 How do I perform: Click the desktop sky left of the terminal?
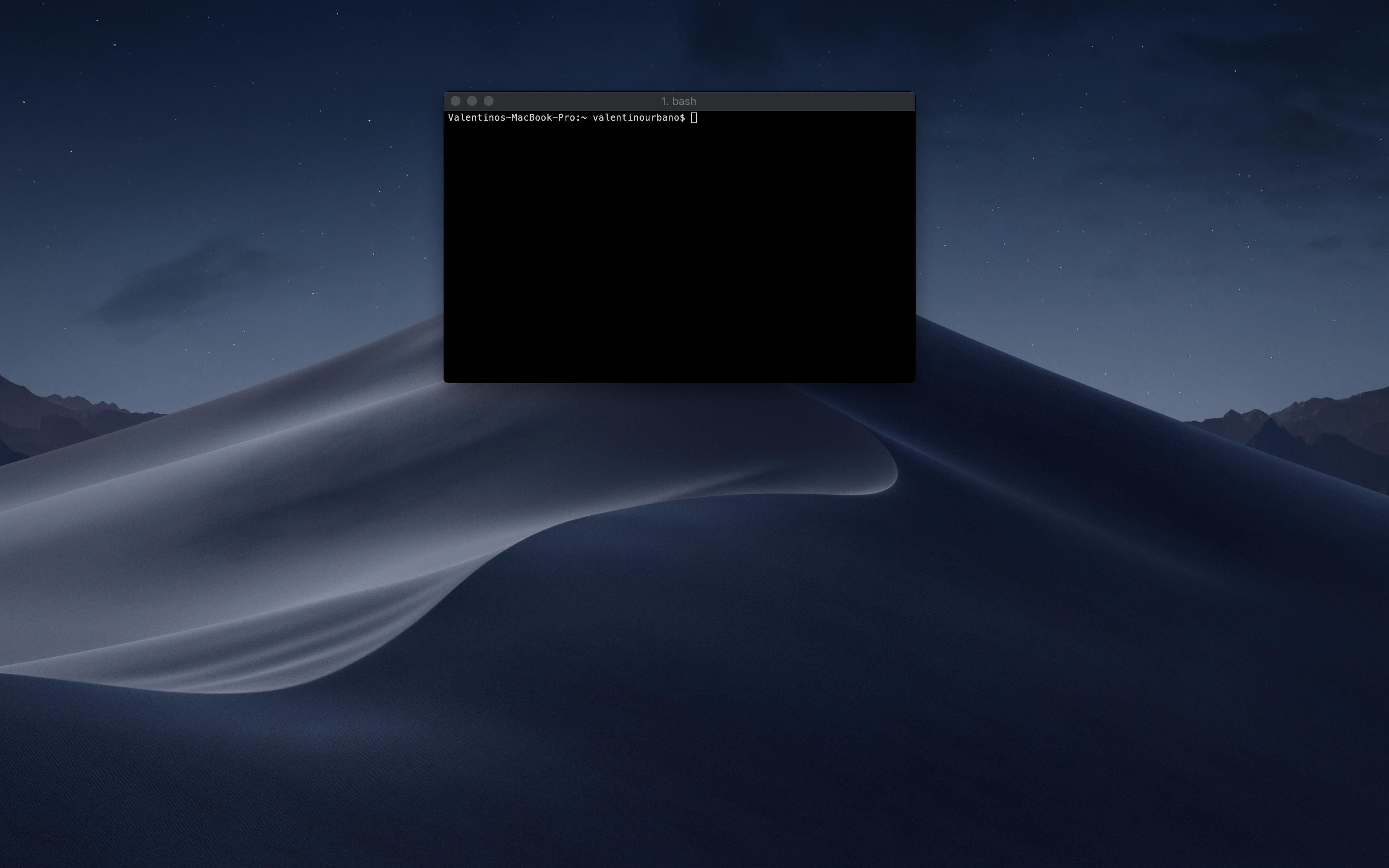click(x=229, y=172)
